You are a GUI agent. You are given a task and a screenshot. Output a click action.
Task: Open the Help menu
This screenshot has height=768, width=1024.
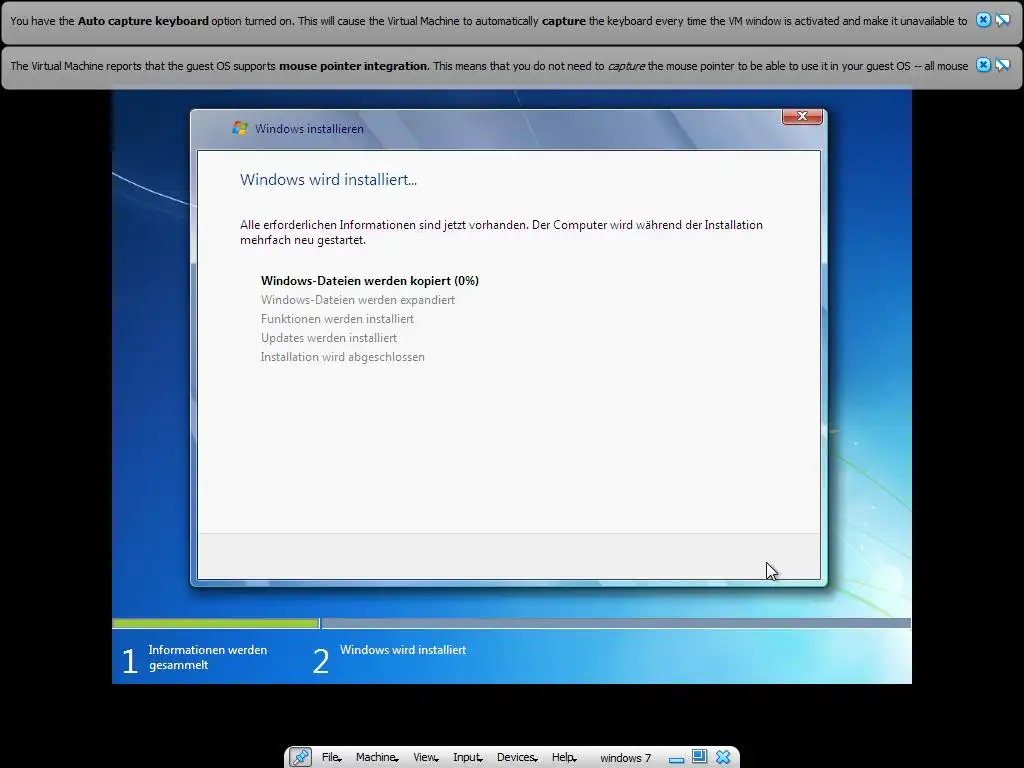pos(564,757)
